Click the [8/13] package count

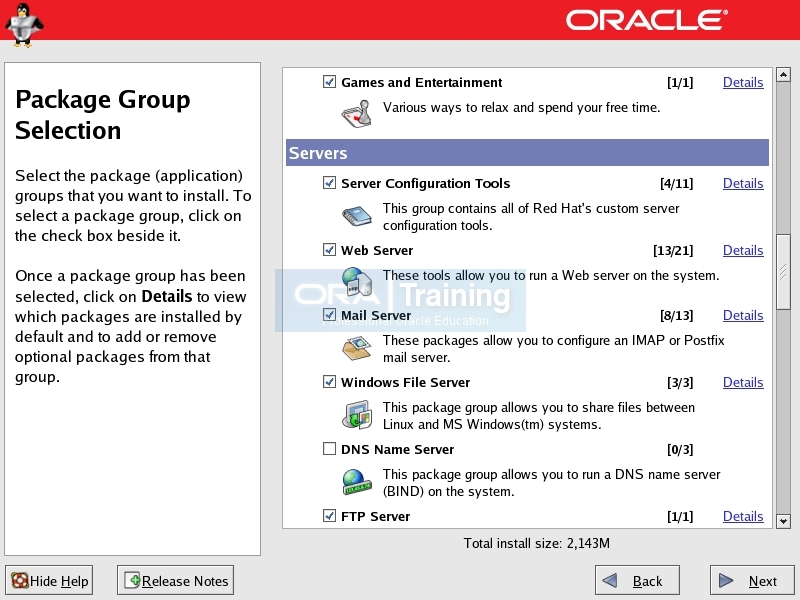[677, 315]
